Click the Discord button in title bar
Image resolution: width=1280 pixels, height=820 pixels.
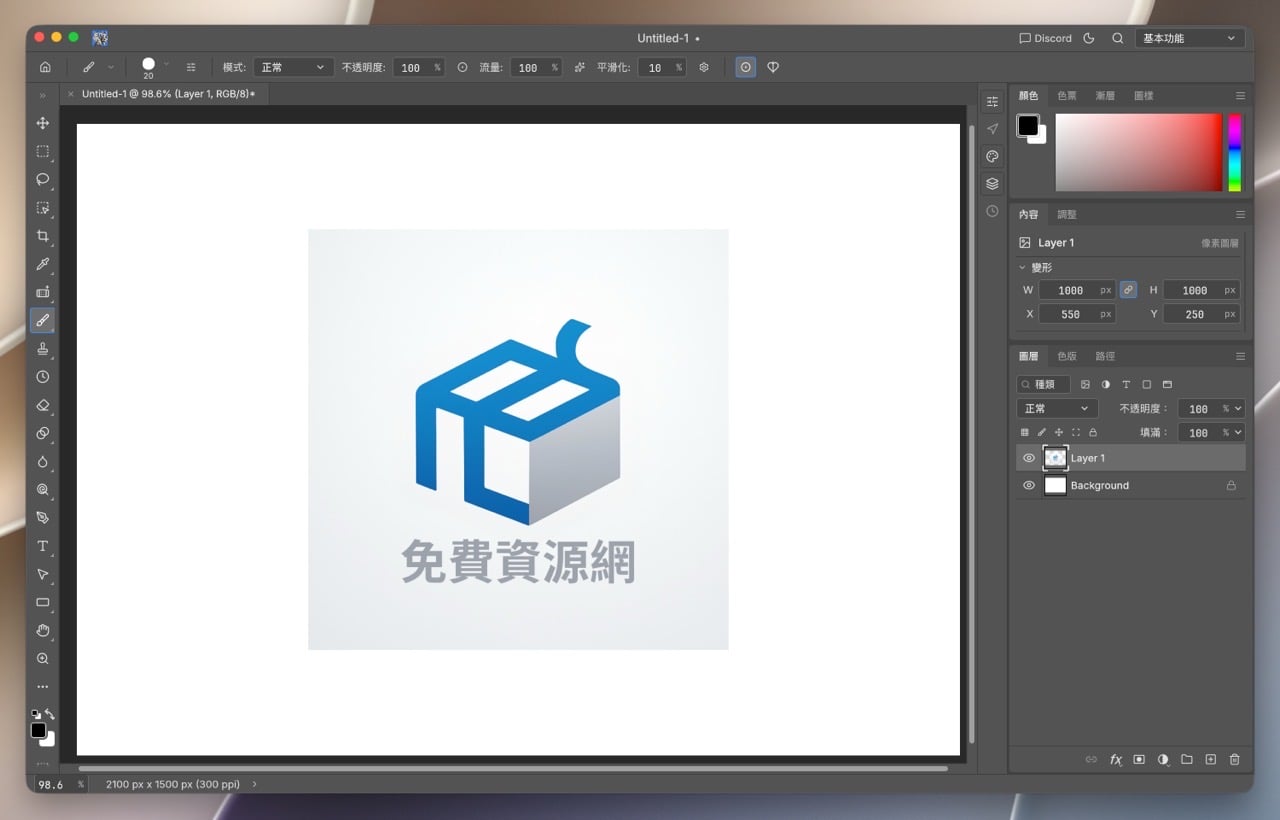click(1045, 38)
